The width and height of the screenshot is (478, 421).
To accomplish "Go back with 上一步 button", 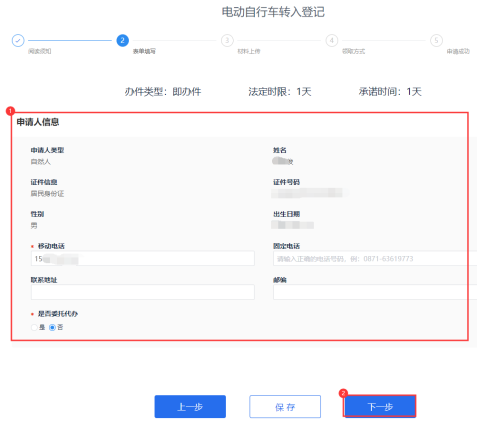I will (x=190, y=406).
